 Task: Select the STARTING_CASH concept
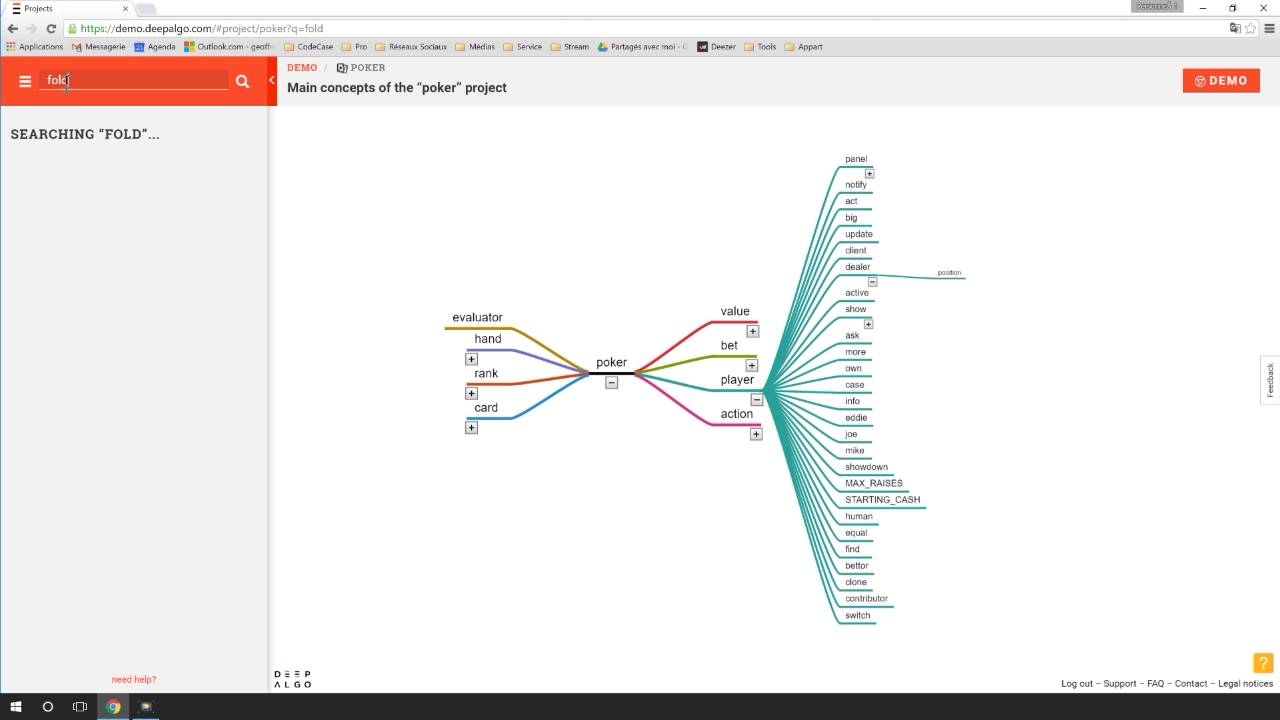pos(882,500)
